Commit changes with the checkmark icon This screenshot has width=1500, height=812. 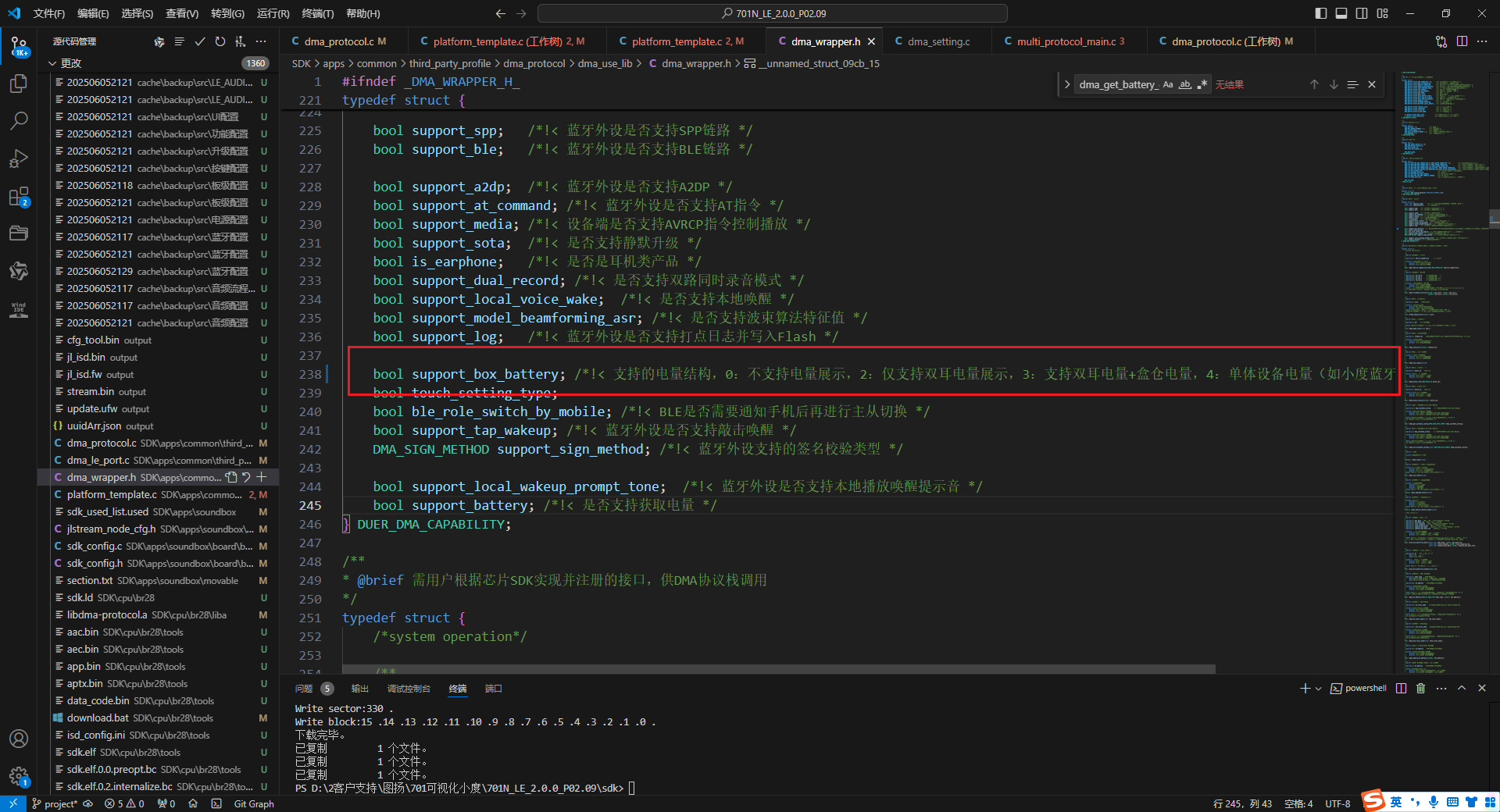pyautogui.click(x=200, y=41)
